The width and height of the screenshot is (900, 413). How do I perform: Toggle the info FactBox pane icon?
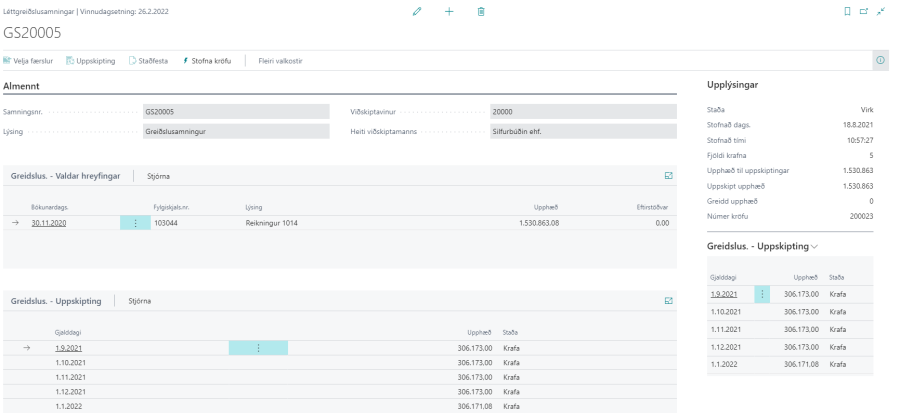pyautogui.click(x=881, y=61)
